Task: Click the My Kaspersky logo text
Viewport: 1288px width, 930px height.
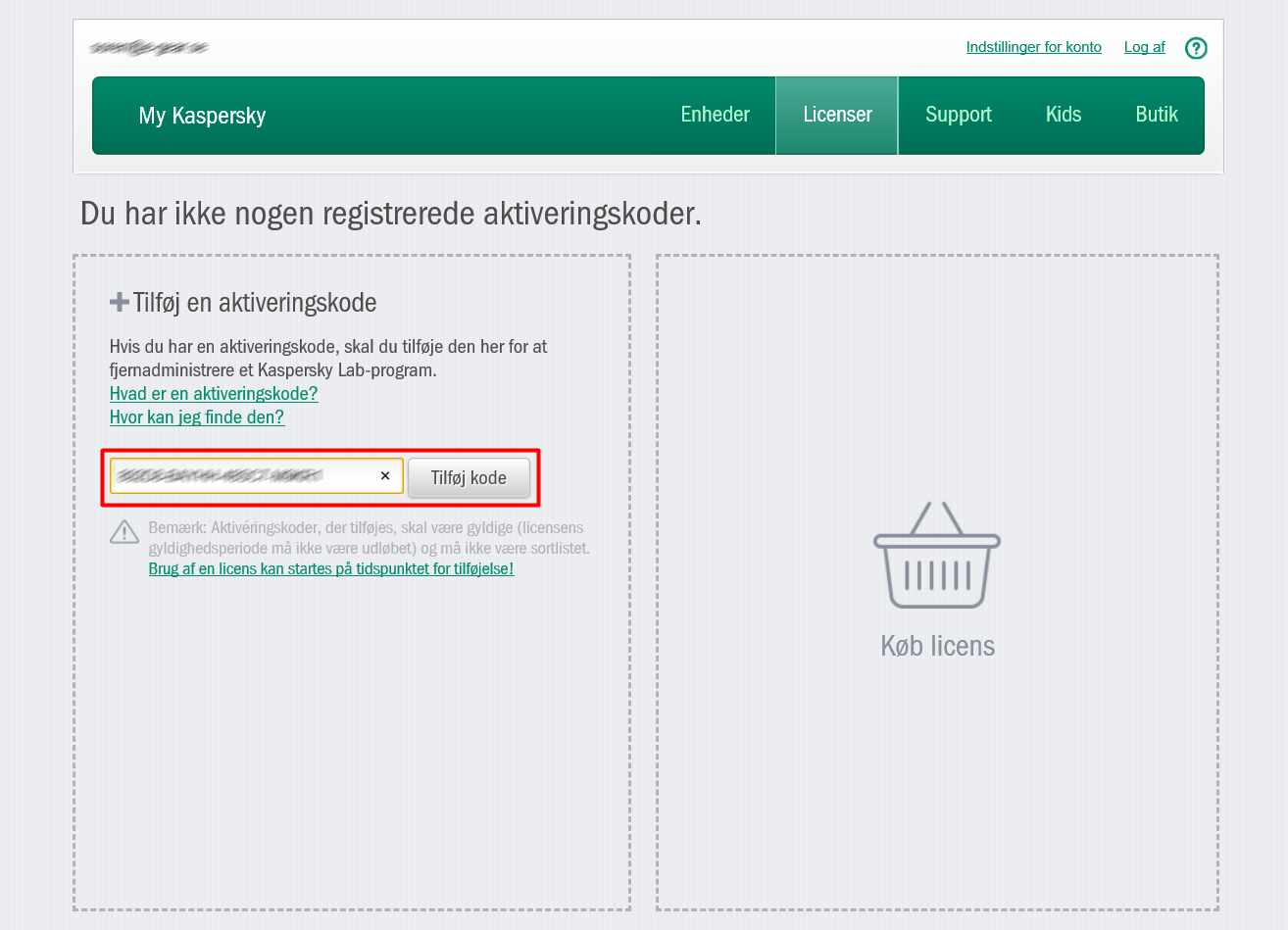Action: coord(202,116)
